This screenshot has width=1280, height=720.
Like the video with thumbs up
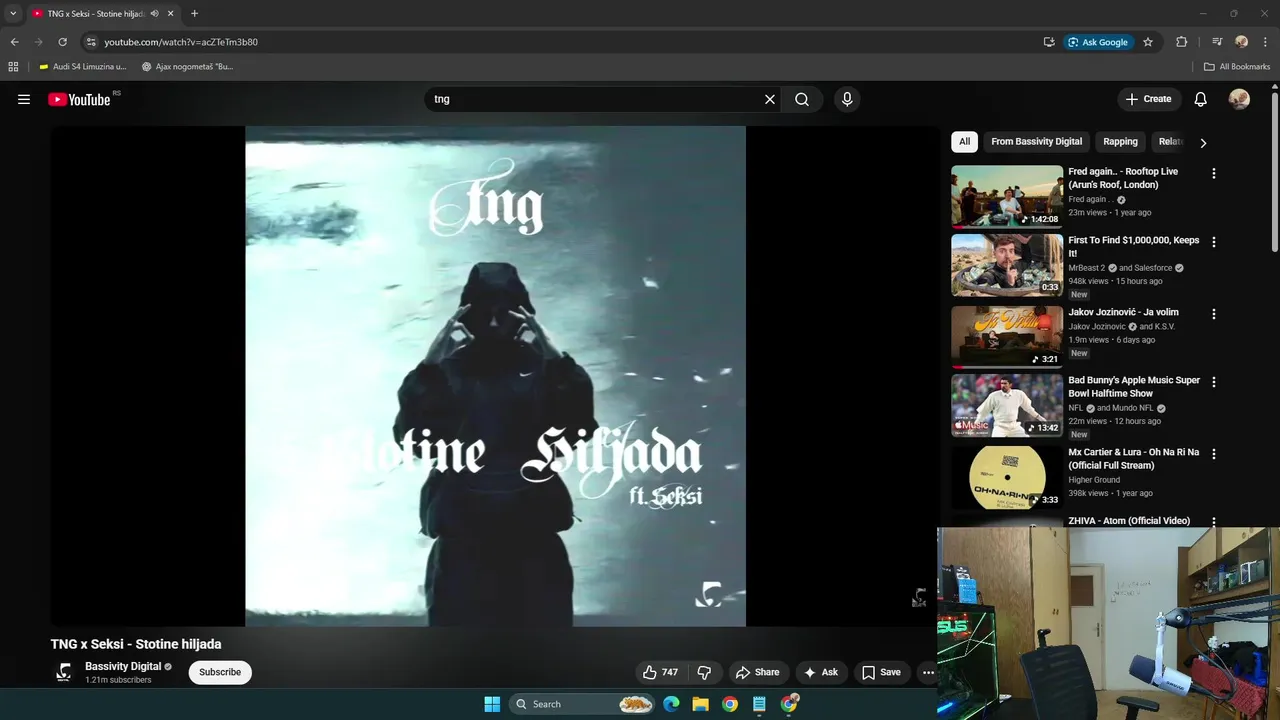tap(661, 672)
